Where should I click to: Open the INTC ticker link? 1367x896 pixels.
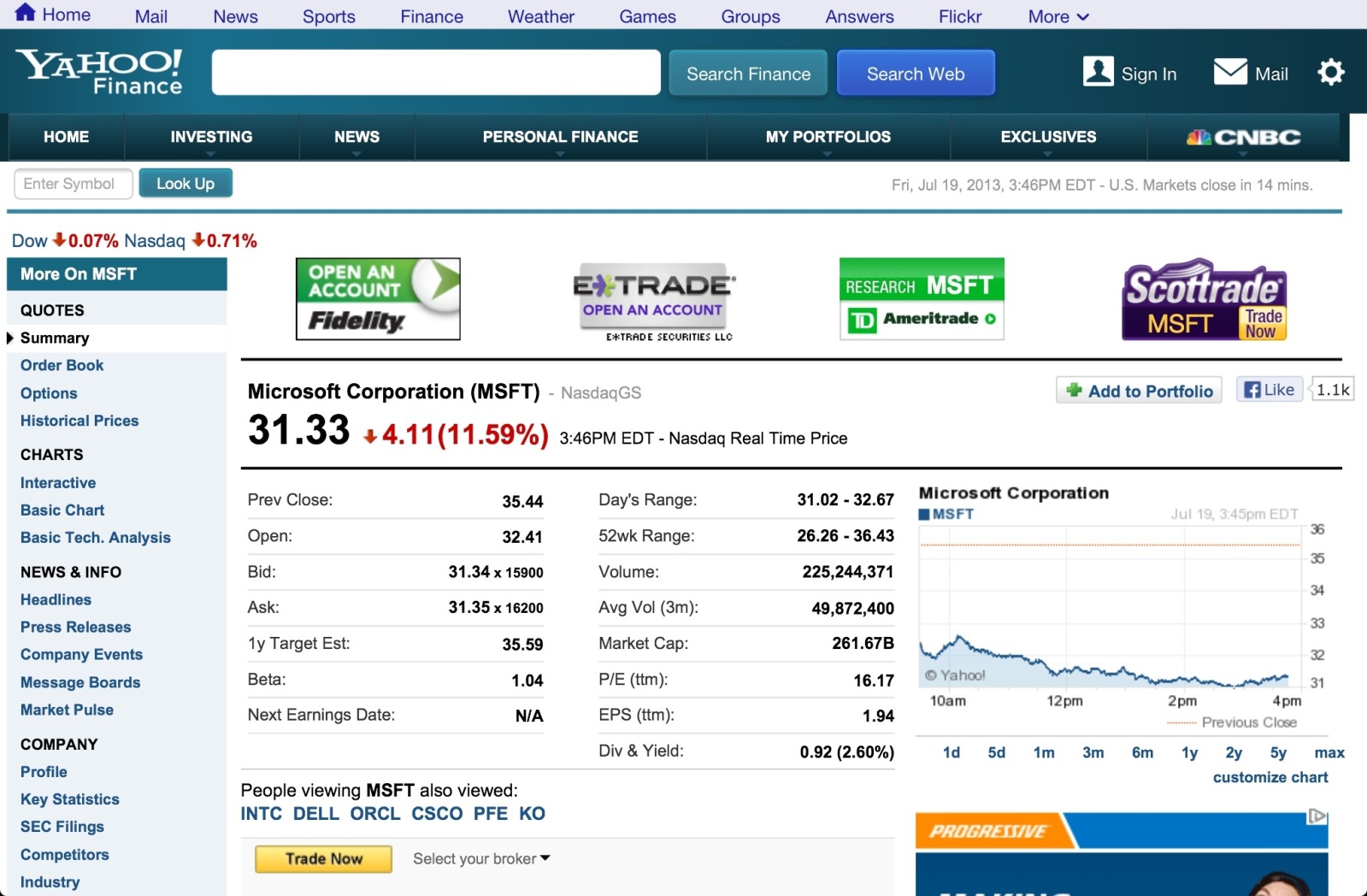(x=262, y=814)
